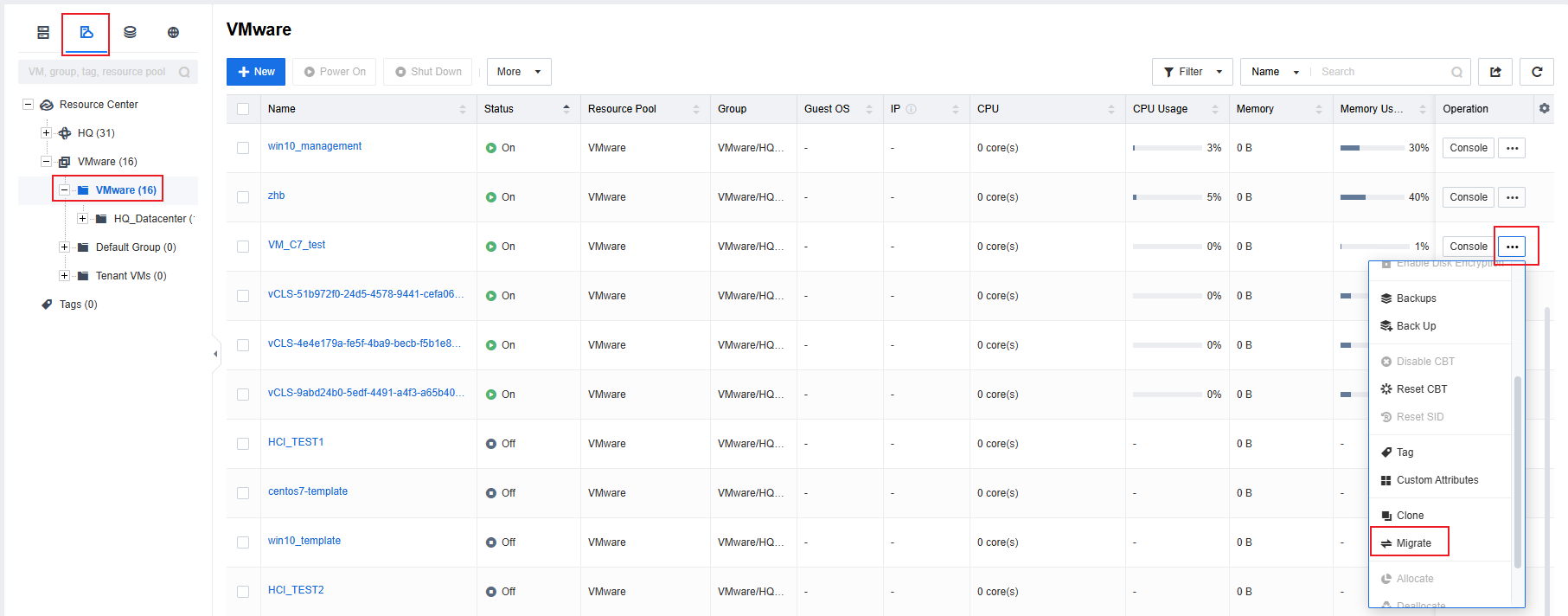Click the export list icon button
1568x616 pixels.
tap(1495, 72)
